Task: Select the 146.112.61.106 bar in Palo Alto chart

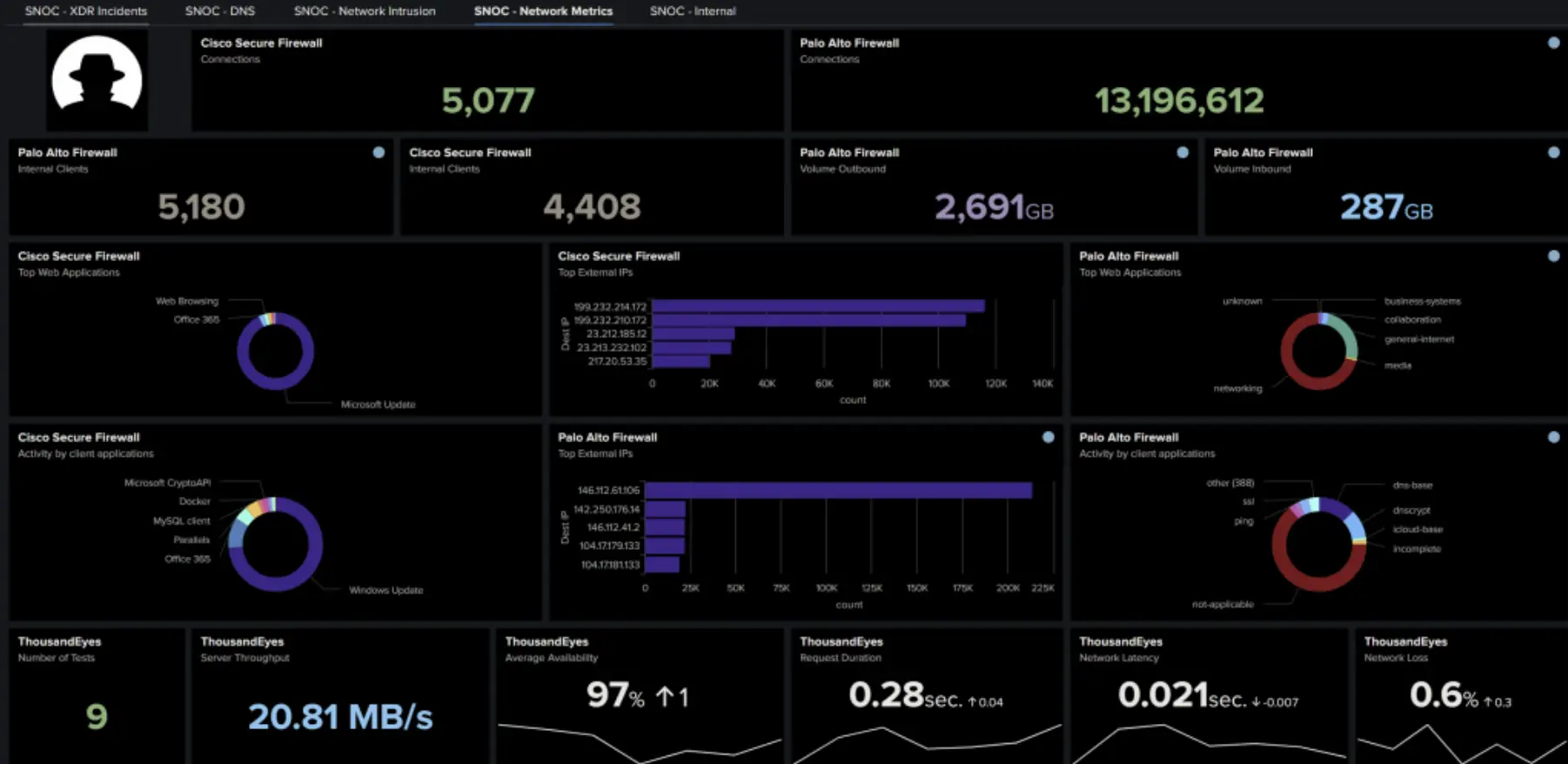Action: pos(838,491)
